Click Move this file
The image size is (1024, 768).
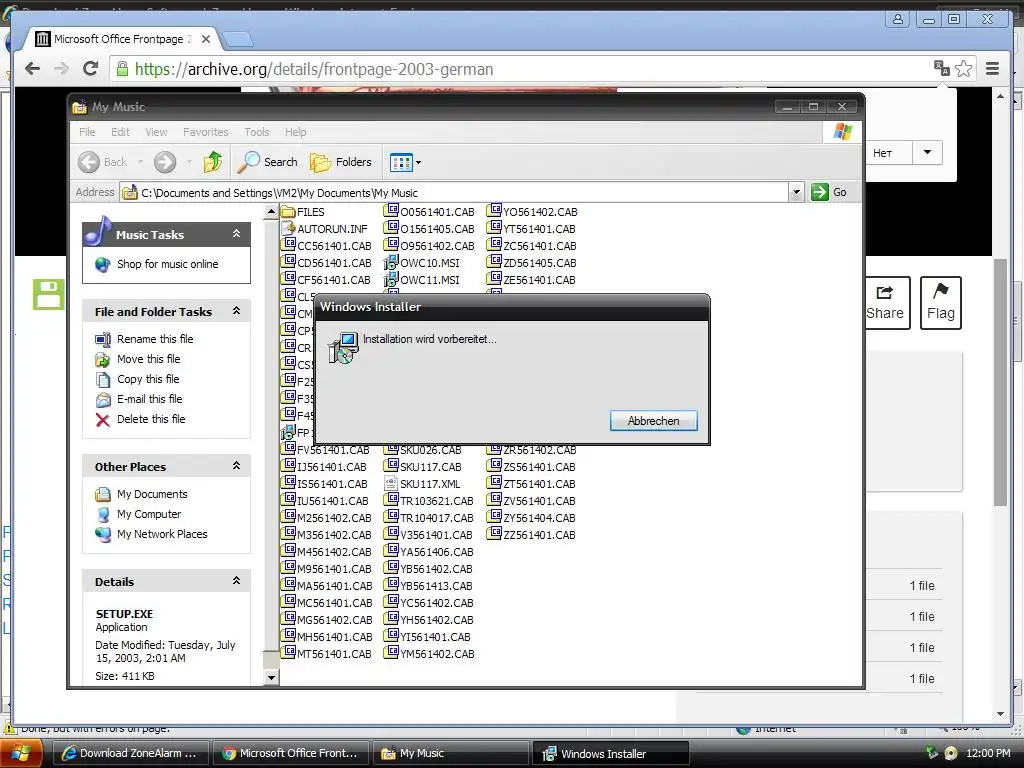[148, 359]
